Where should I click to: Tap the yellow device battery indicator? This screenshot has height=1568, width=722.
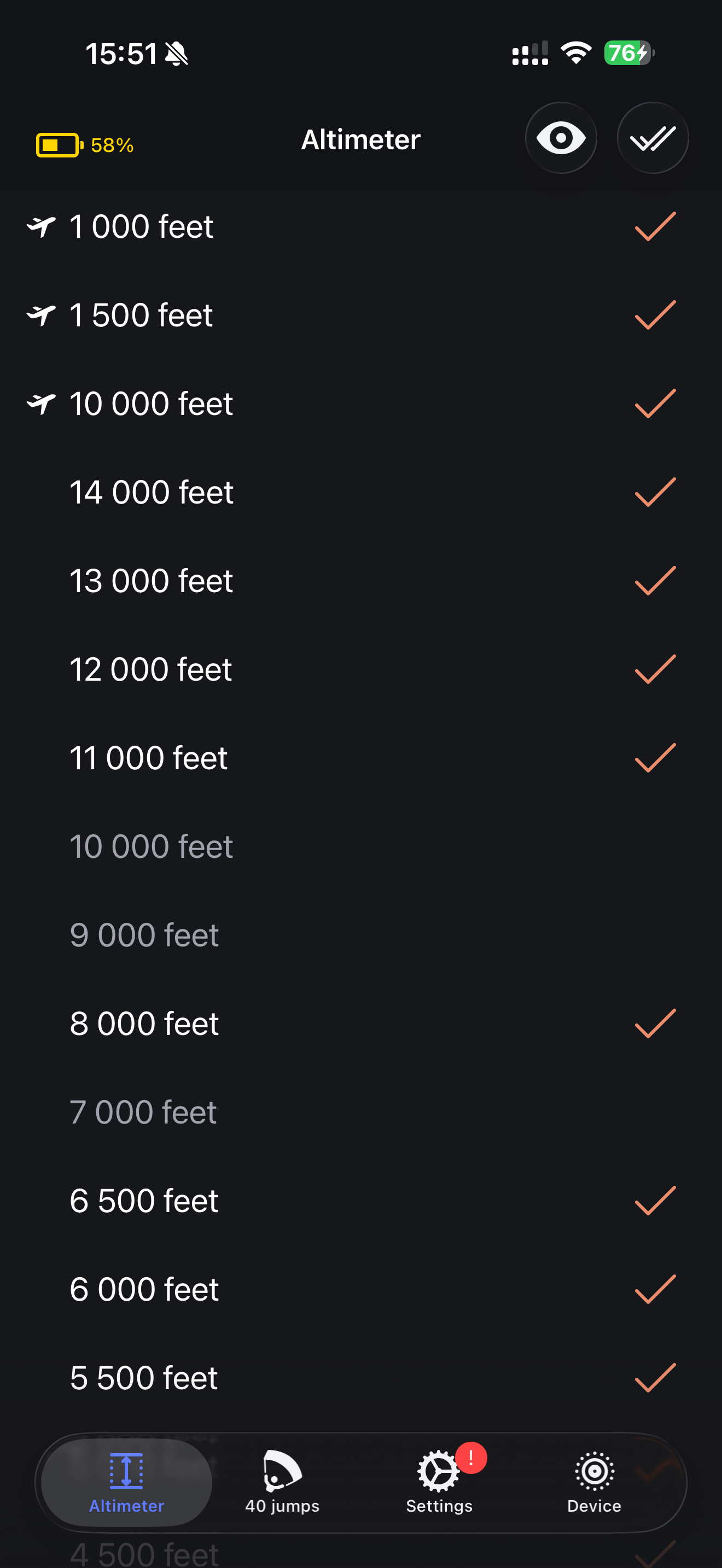pyautogui.click(x=85, y=145)
